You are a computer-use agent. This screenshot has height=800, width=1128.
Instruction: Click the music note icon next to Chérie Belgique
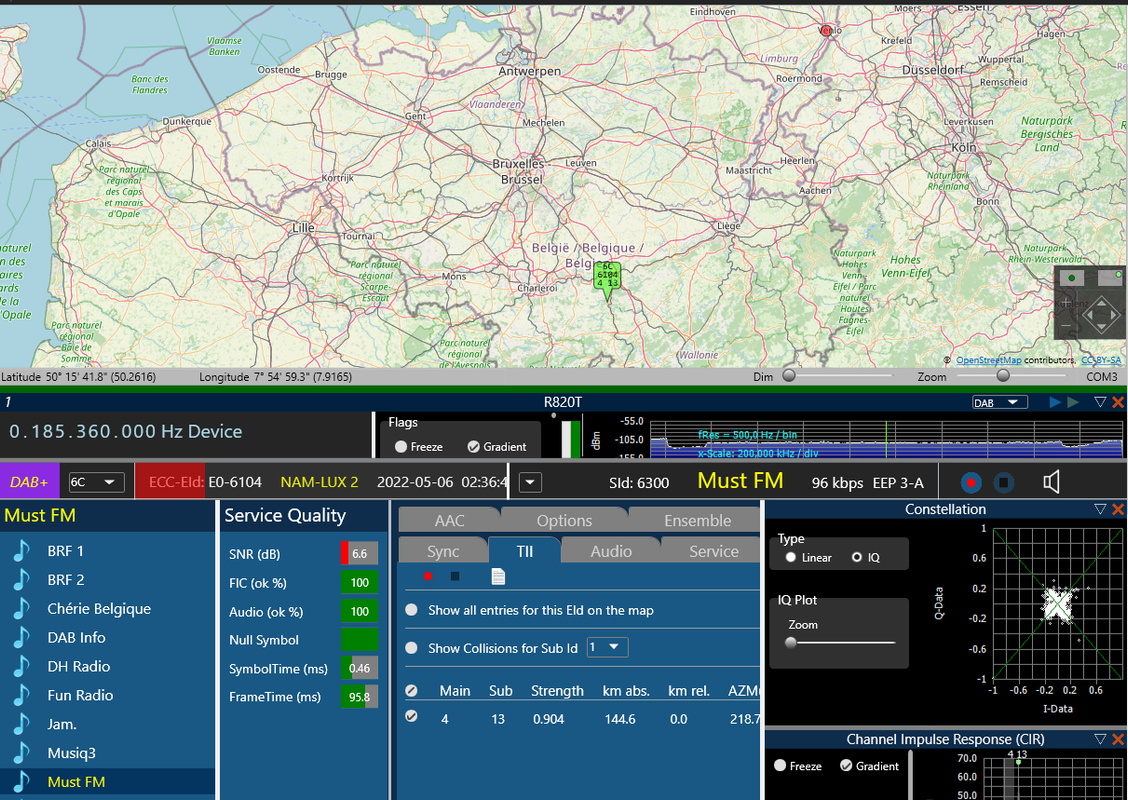click(22, 609)
